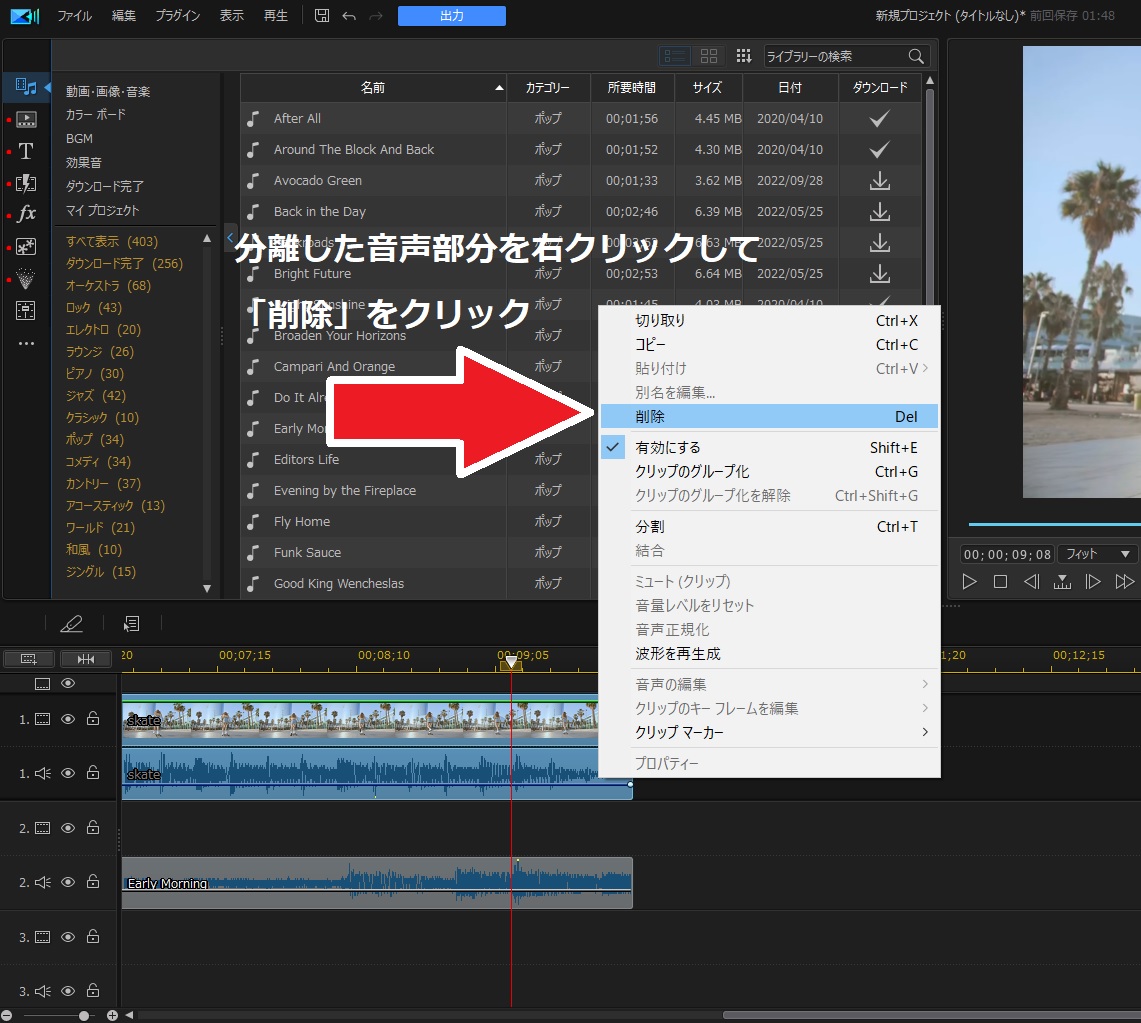The image size is (1141, 1023).
Task: Click the undo arrow icon
Action: point(349,16)
